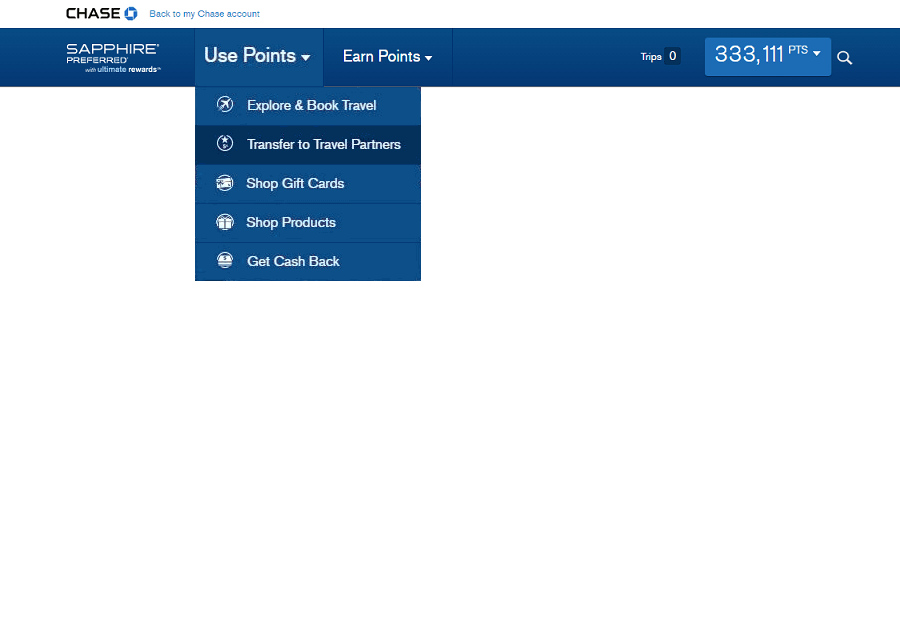Image resolution: width=900 pixels, height=619 pixels.
Task: Choose Get Cash Back option
Action: (308, 262)
